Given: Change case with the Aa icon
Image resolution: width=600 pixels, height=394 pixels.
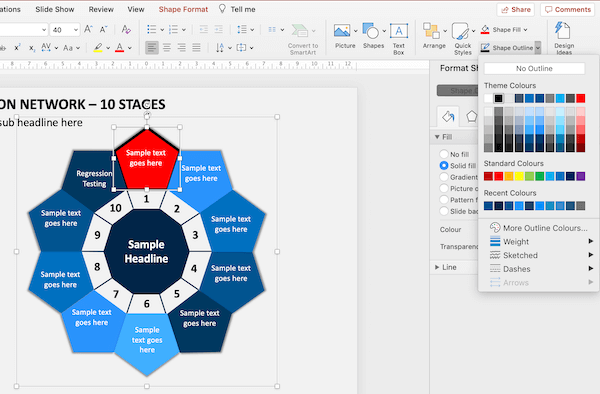Looking at the screenshot, I should coord(68,48).
